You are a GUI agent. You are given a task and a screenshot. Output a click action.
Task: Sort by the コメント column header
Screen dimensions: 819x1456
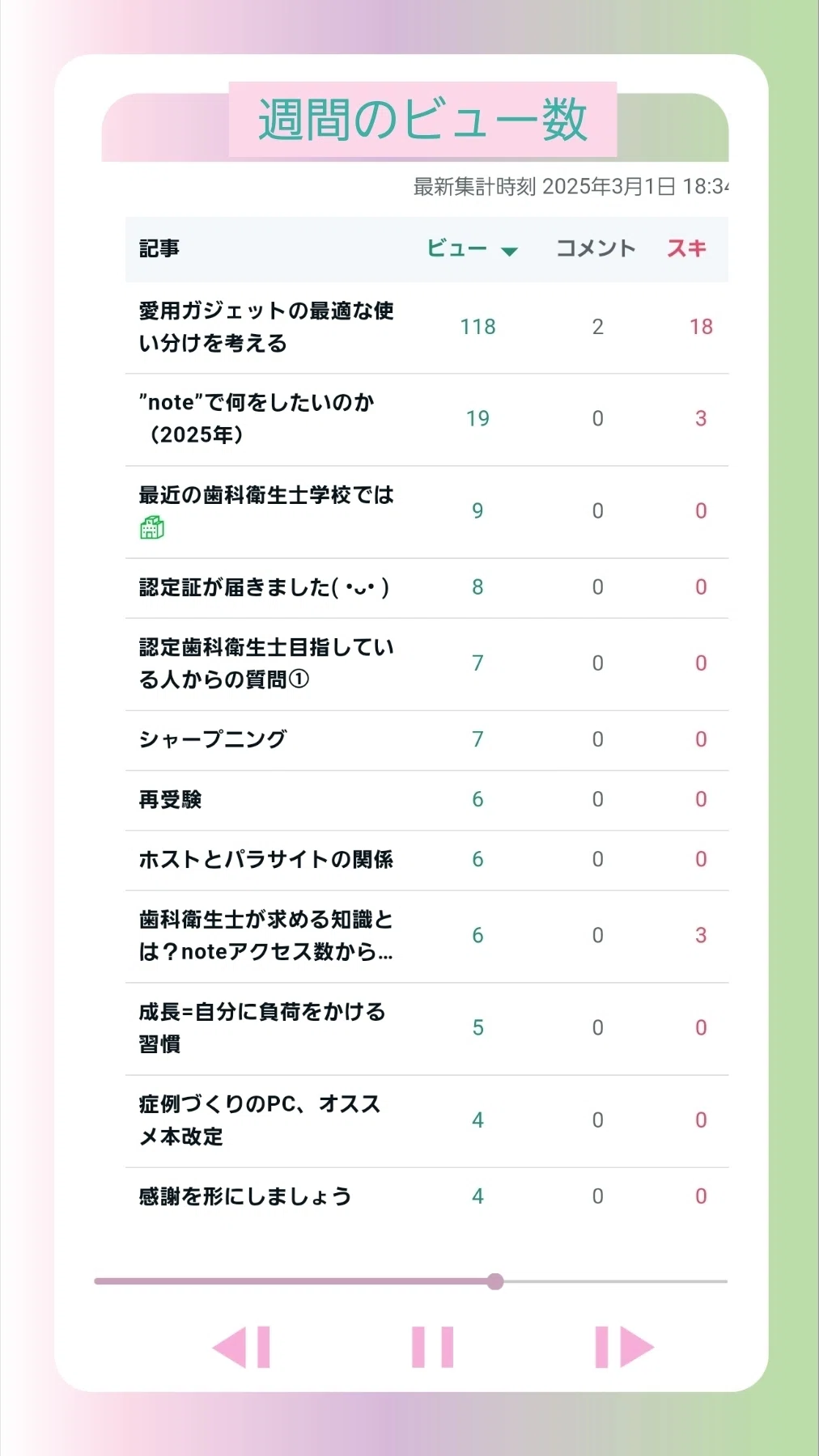596,248
